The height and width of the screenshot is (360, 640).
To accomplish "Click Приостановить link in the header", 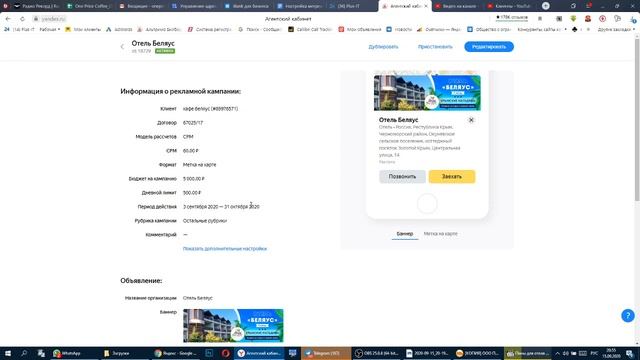I will coord(435,47).
